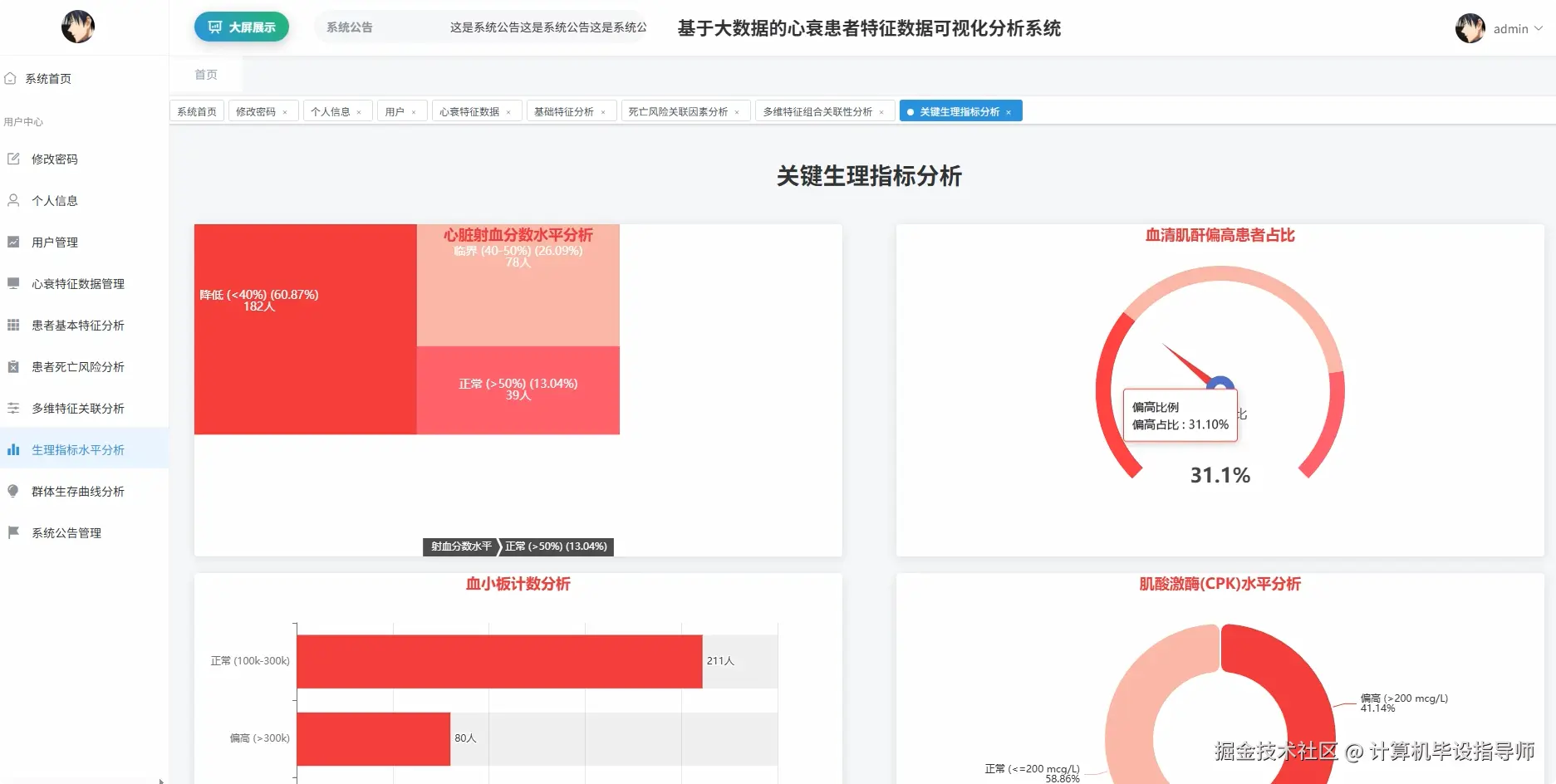Click the clipboard icon beside 患者死亡风险分析
Viewport: 1556px width, 784px height.
(13, 366)
